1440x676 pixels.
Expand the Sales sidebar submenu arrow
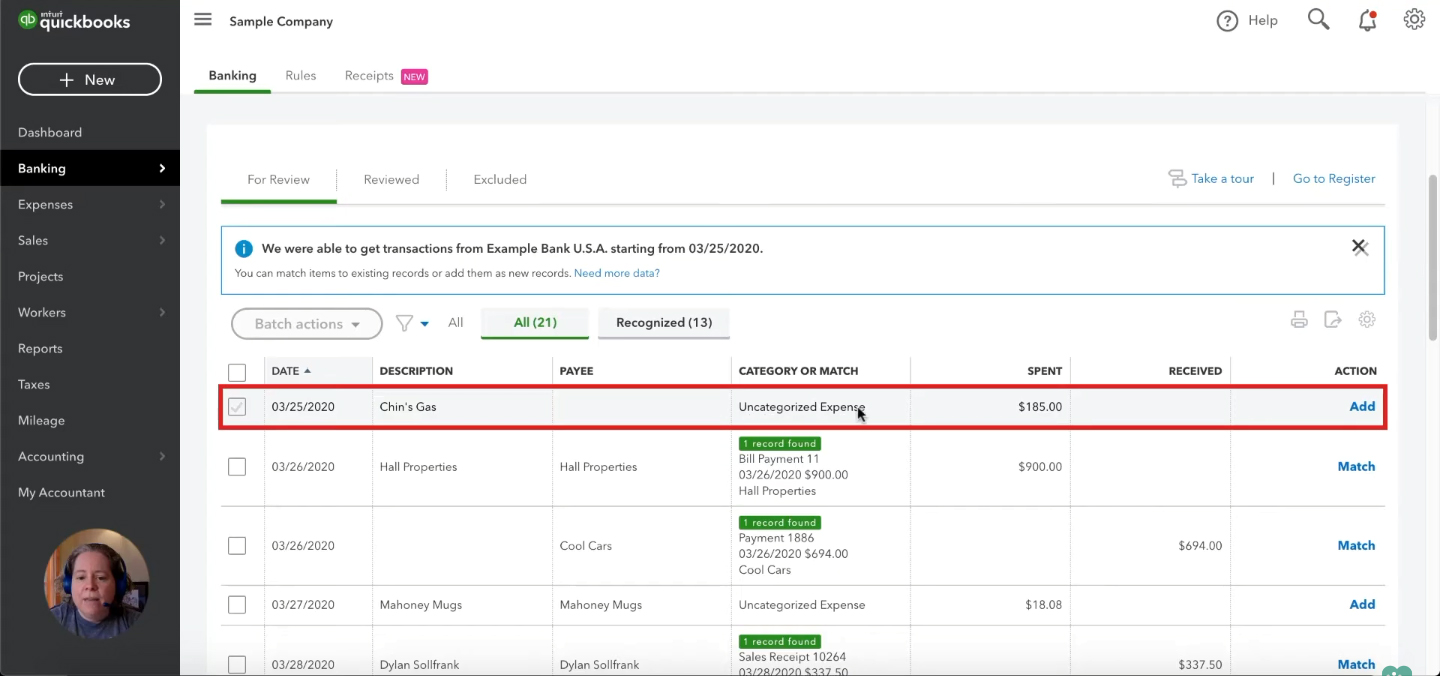[162, 240]
